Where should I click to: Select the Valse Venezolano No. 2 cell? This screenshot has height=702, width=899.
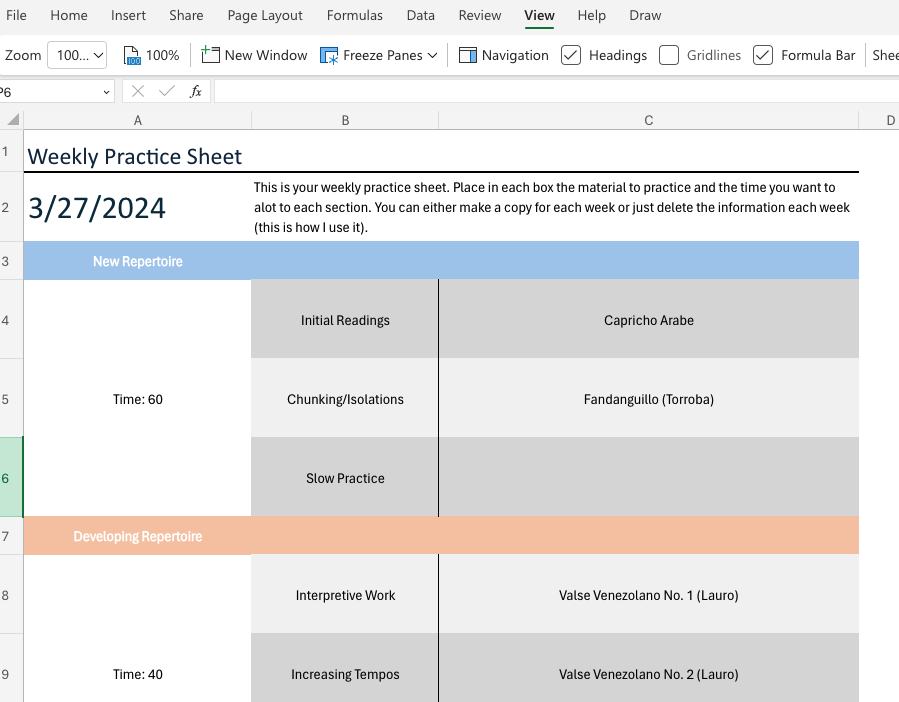(649, 668)
